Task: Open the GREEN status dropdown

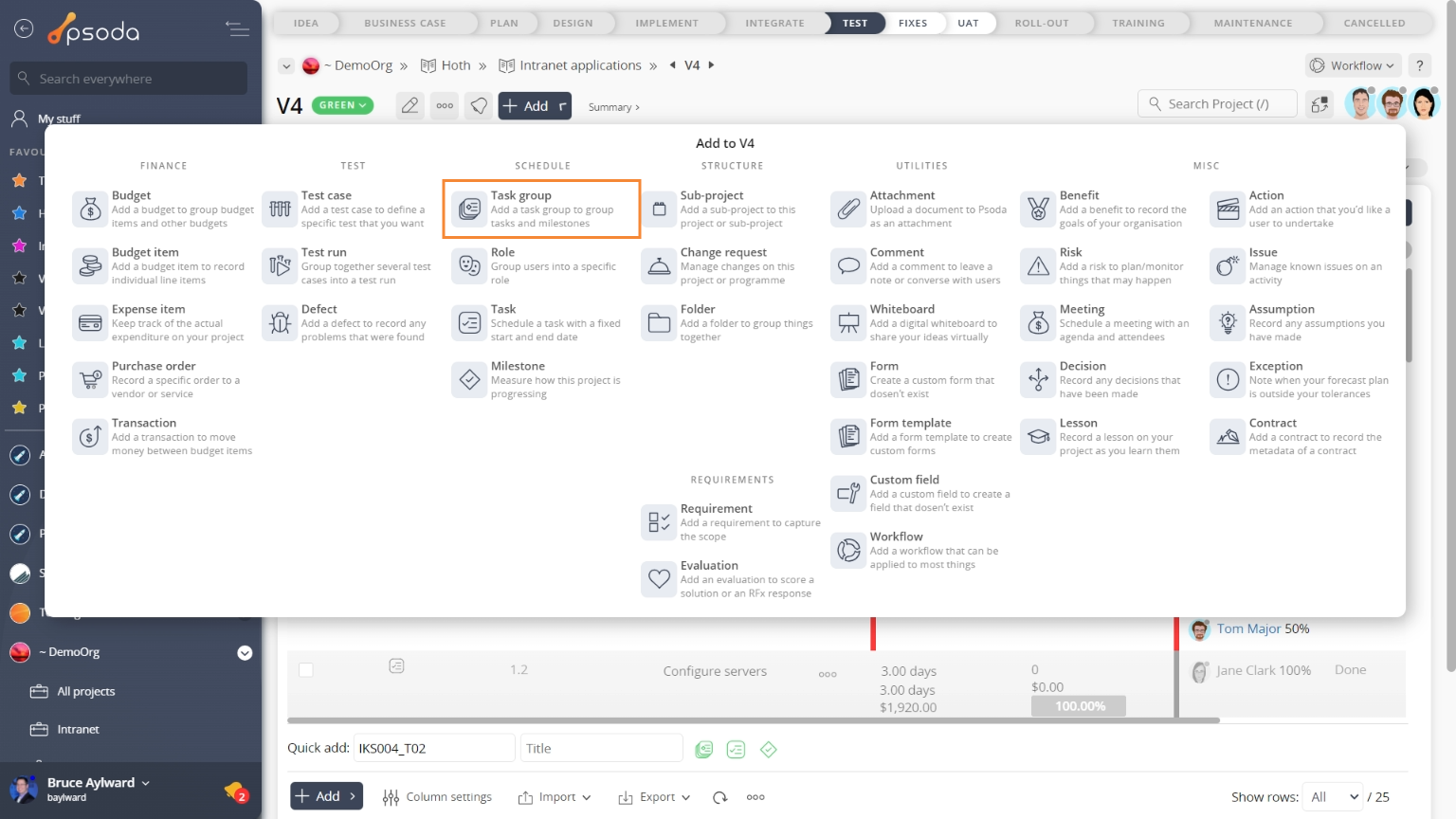Action: point(342,105)
